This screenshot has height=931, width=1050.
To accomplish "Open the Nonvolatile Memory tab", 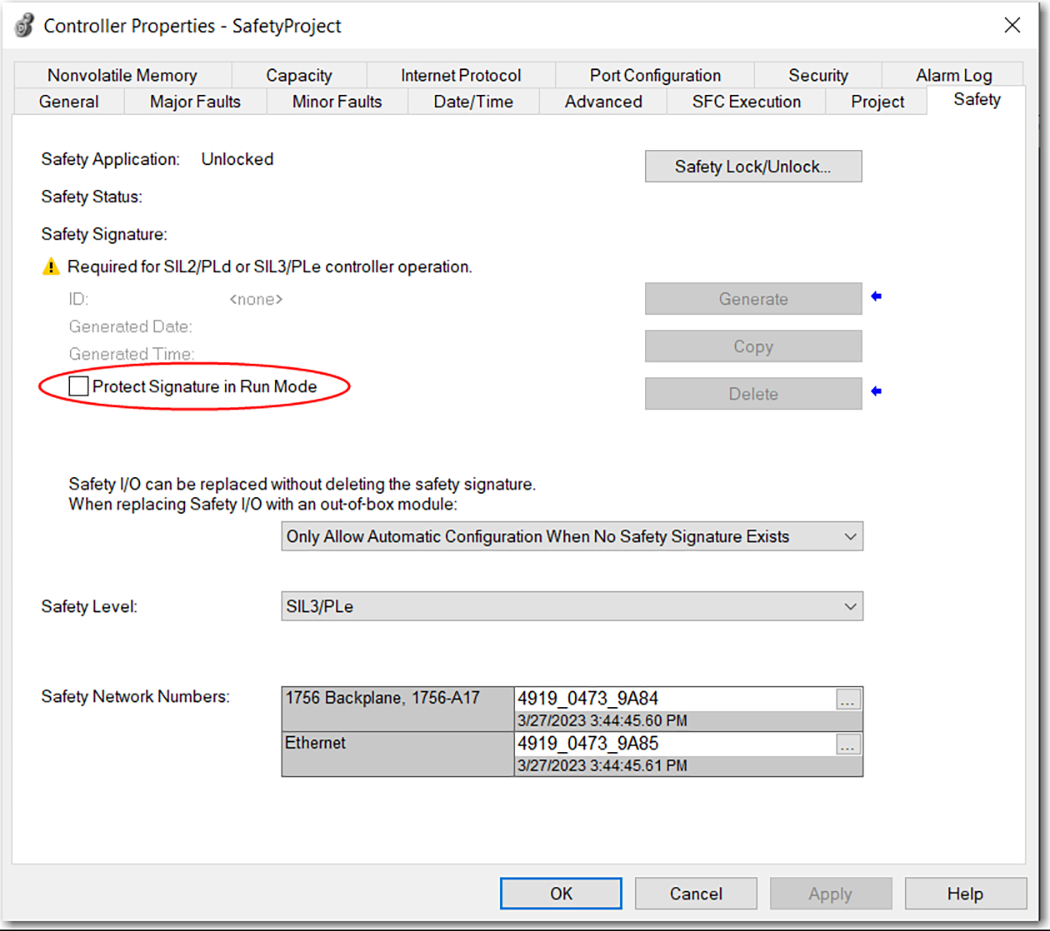I will click(122, 76).
